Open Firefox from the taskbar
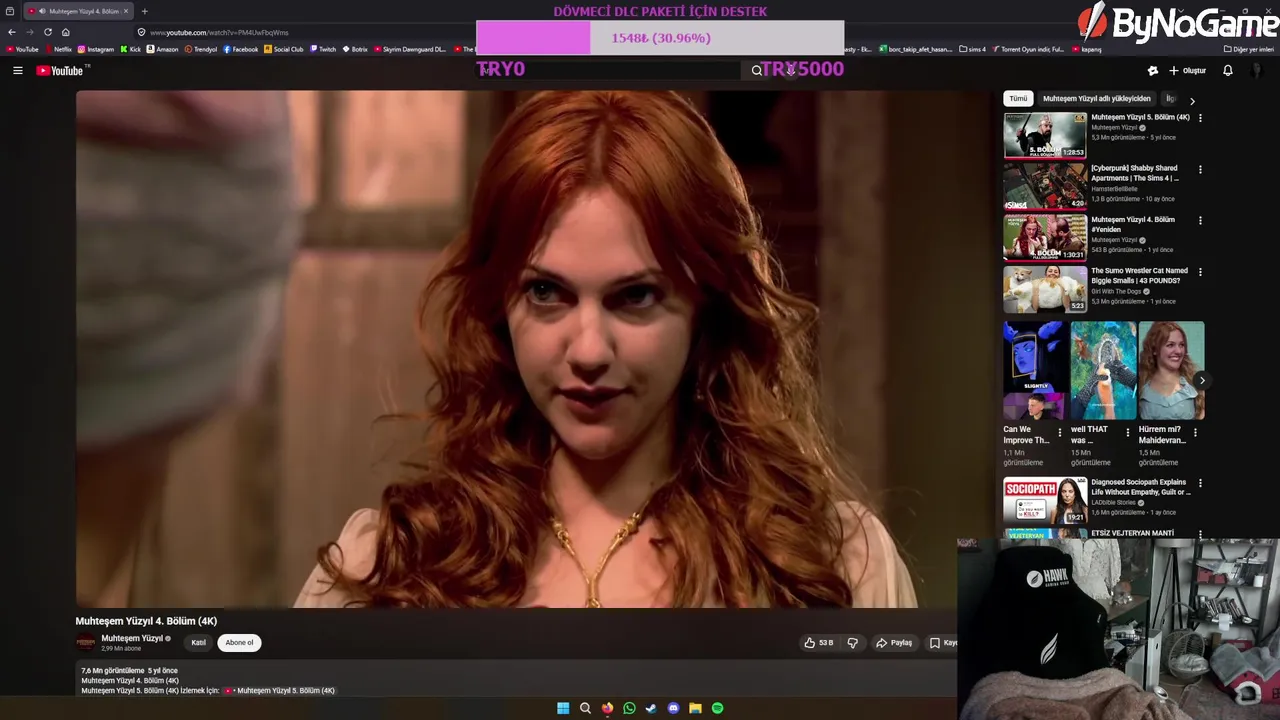1280x720 pixels. click(x=607, y=708)
